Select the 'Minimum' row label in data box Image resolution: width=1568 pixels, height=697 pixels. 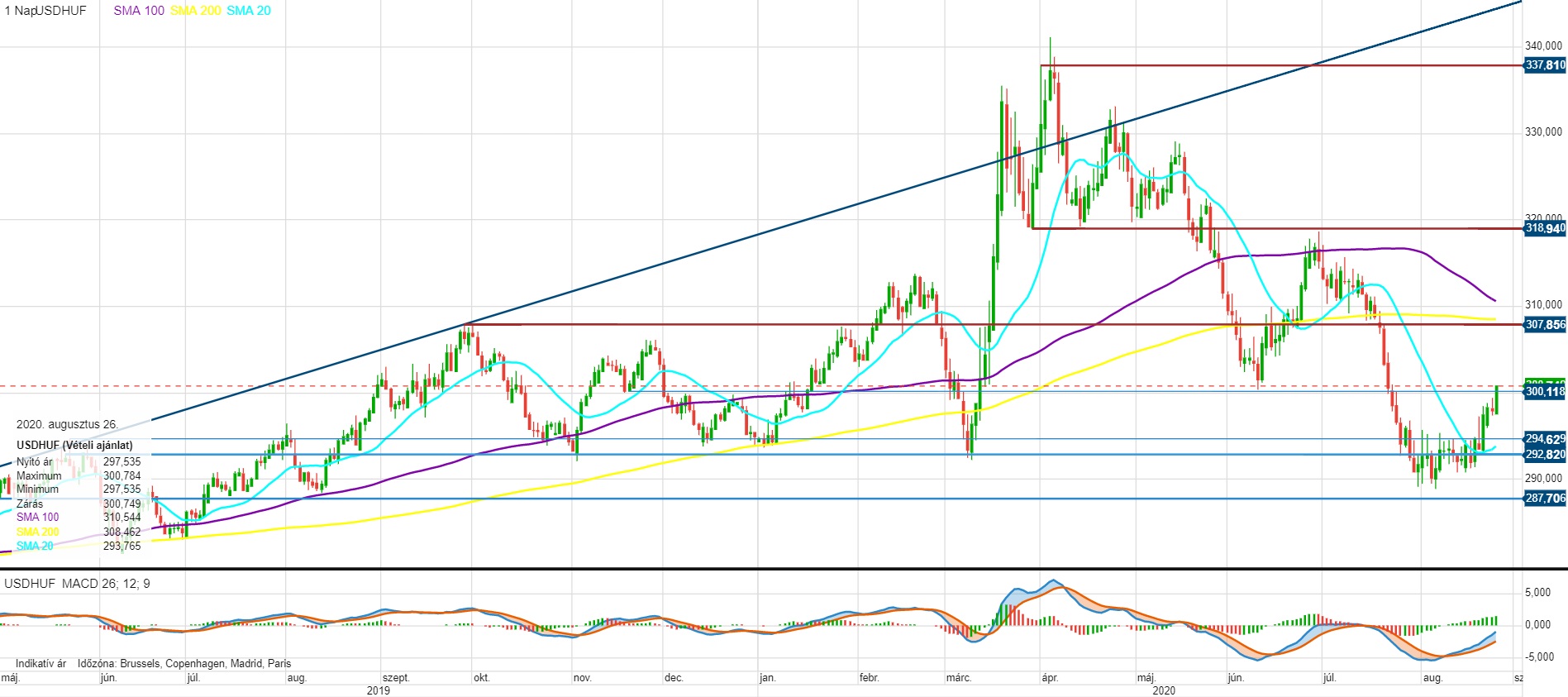(37, 489)
